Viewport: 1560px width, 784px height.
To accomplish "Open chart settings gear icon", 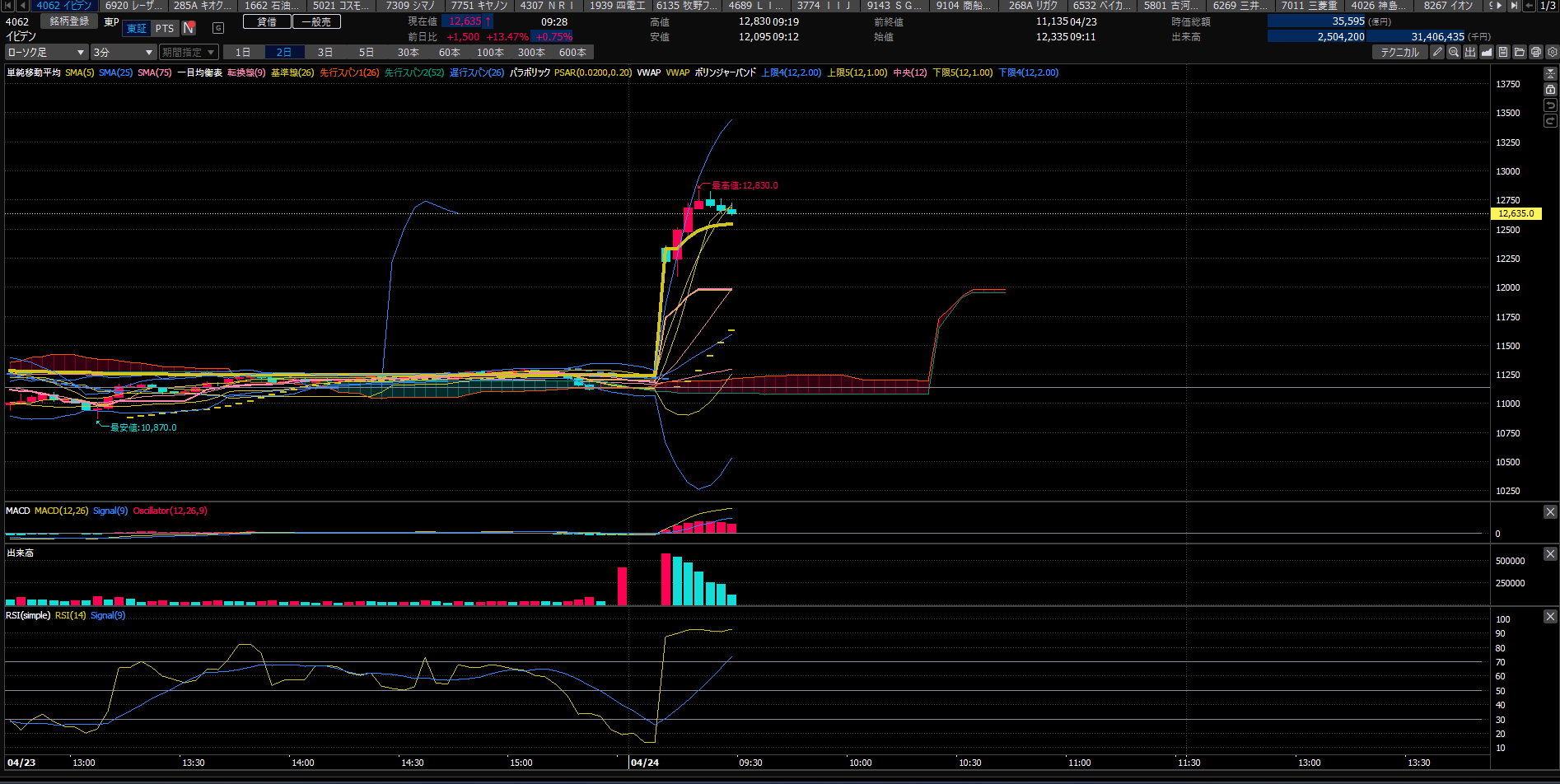I will (x=1553, y=52).
